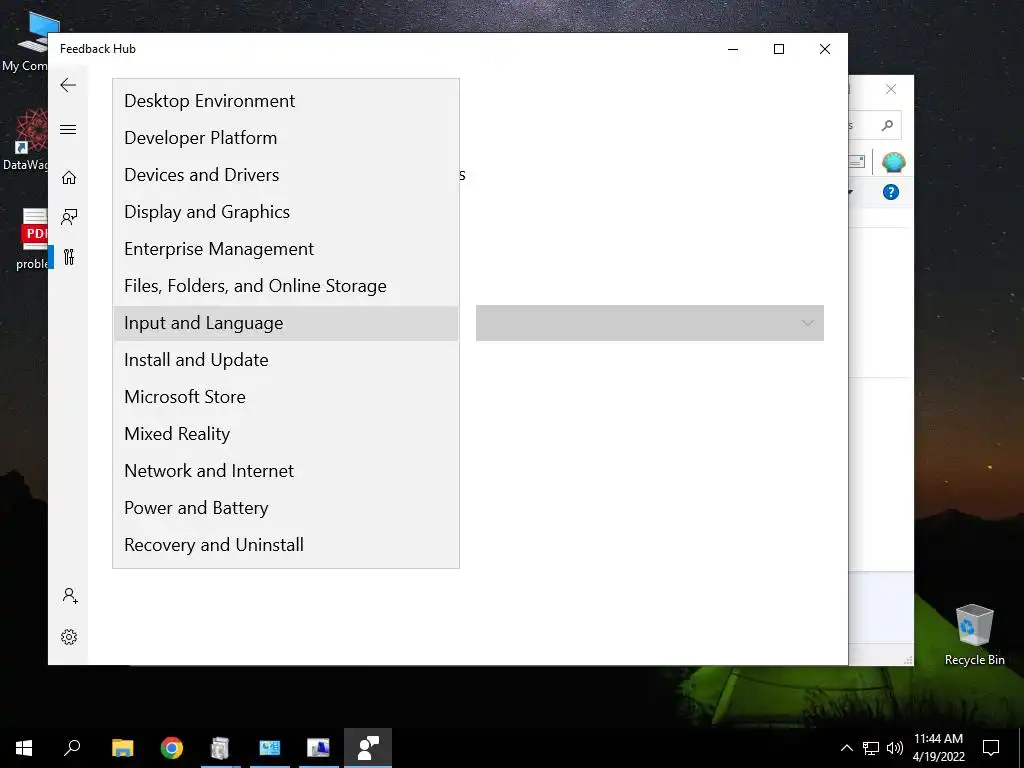Open the Windows Start menu
1024x768 pixels.
(x=24, y=748)
